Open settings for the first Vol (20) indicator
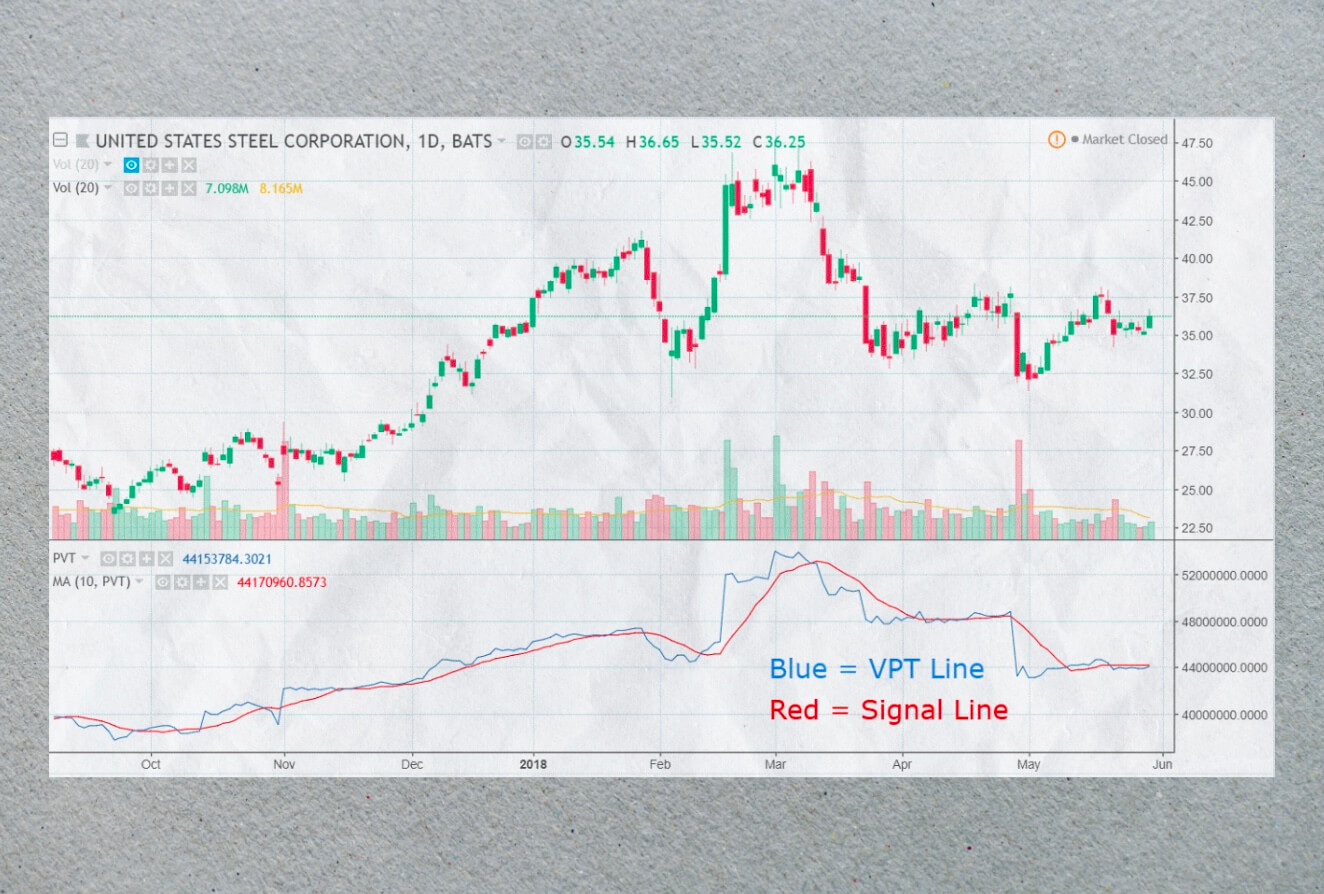The width and height of the screenshot is (1324, 894). point(151,165)
